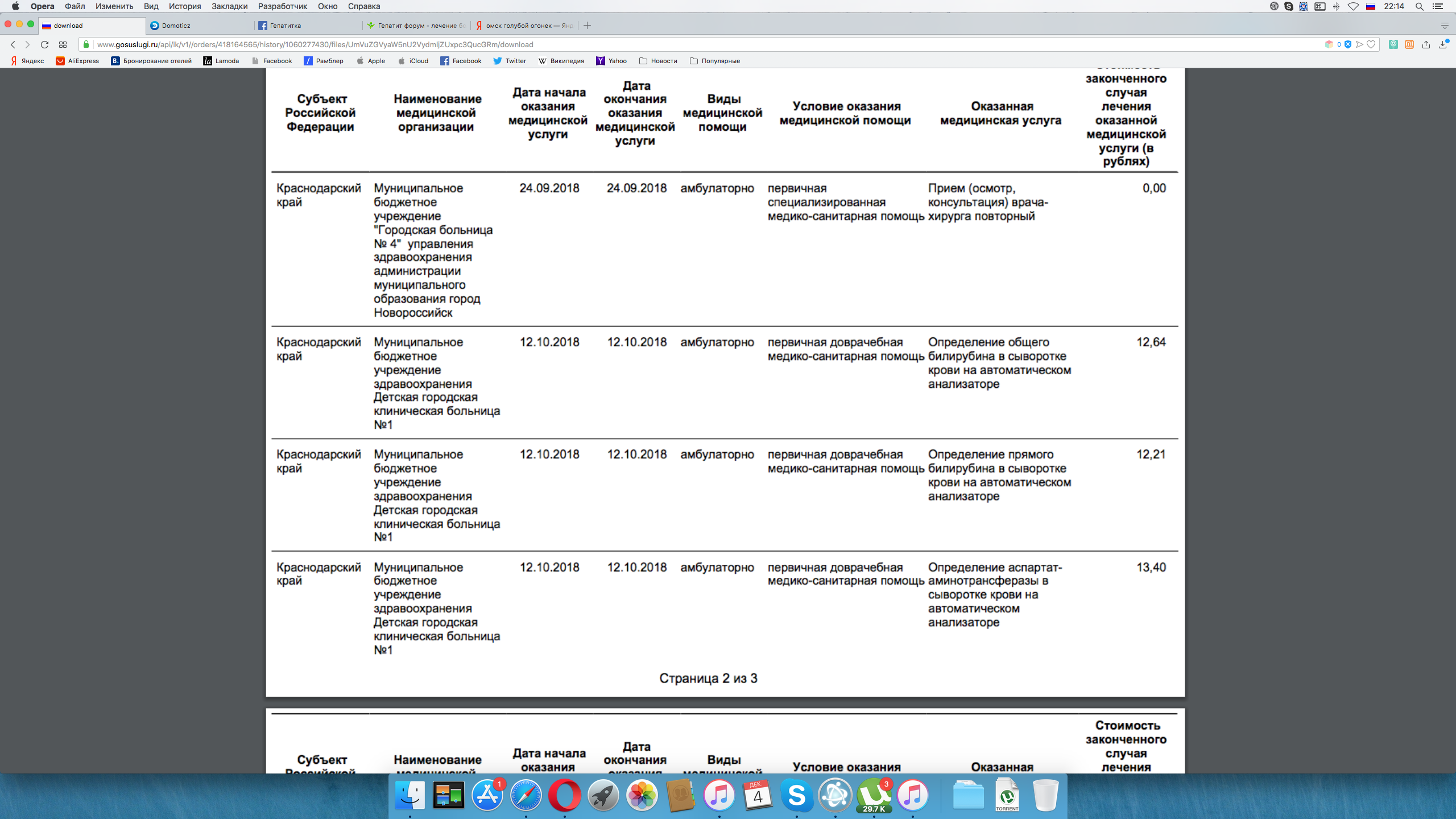Image resolution: width=1456 pixels, height=819 pixels.
Task: Click the My Flow send arrow icon
Action: (1359, 44)
